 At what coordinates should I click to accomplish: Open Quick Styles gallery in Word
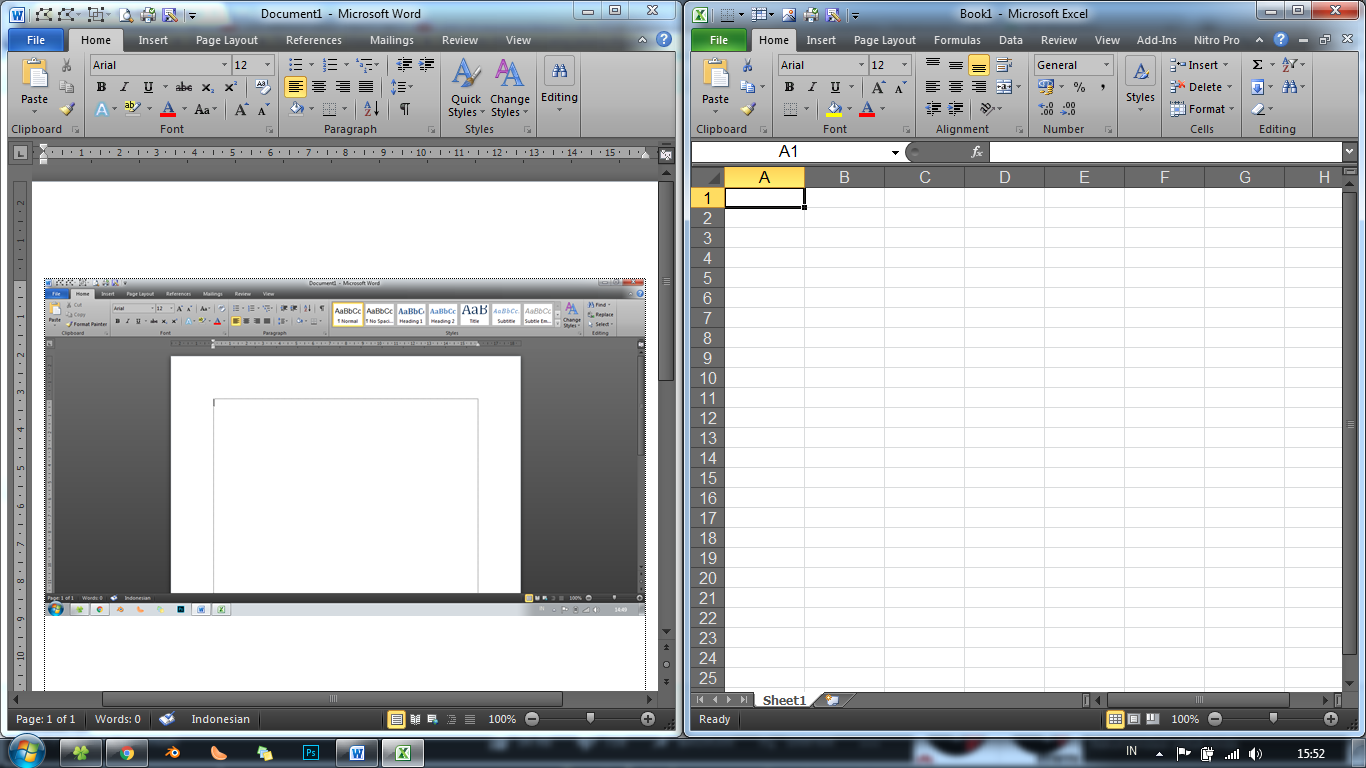pyautogui.click(x=465, y=88)
